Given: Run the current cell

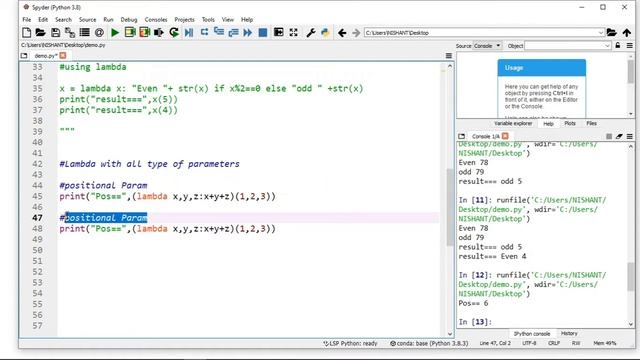Looking at the screenshot, I should [x=130, y=33].
